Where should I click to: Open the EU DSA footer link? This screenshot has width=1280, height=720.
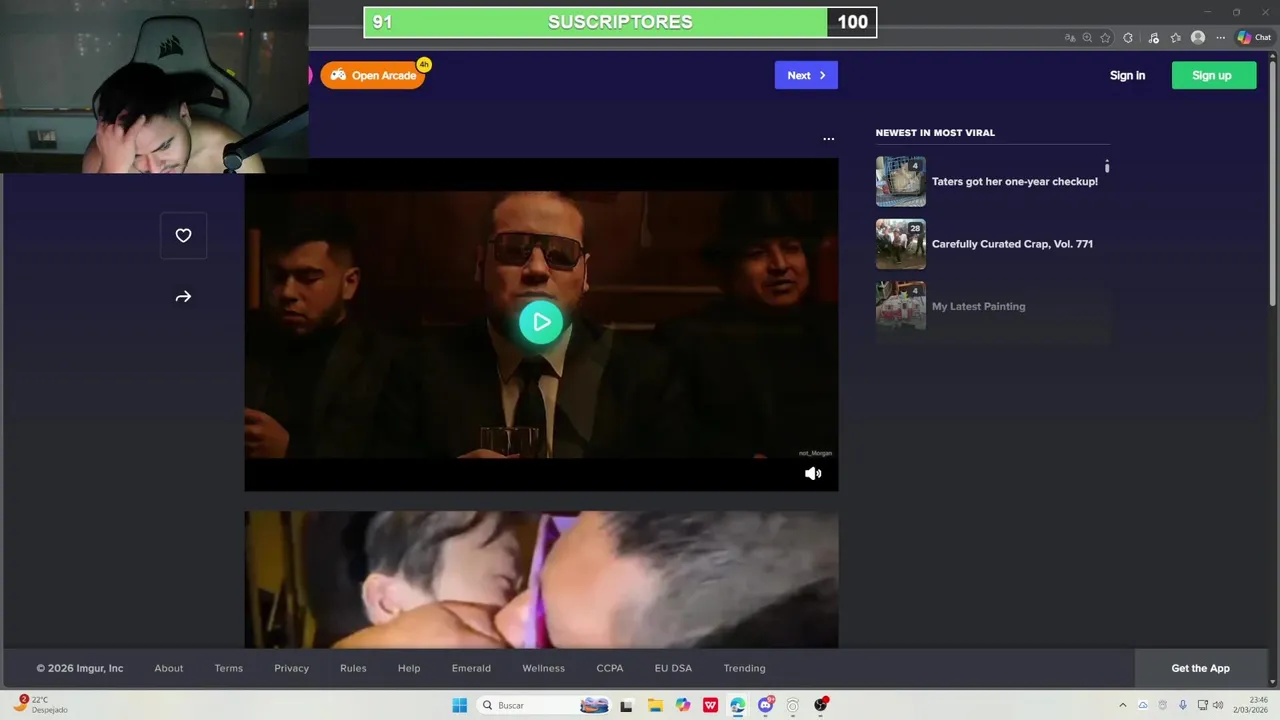pyautogui.click(x=673, y=668)
